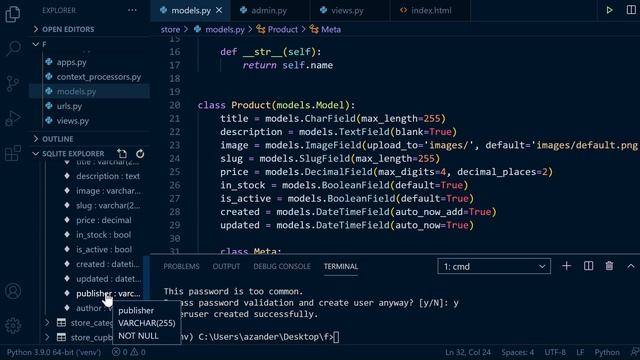This screenshot has height=360, width=640.
Task: Click the 'Meta' breadcrumb segment
Action: point(331,29)
